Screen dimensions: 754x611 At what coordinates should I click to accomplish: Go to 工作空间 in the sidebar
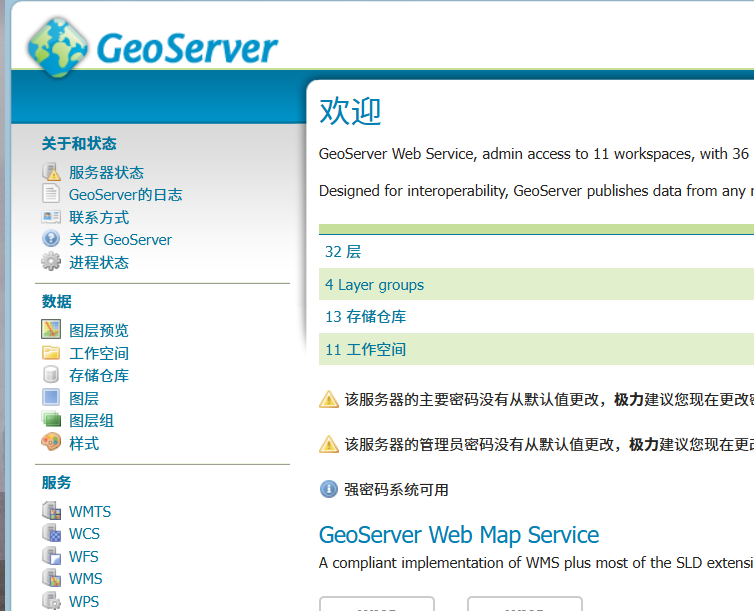[x=99, y=353]
